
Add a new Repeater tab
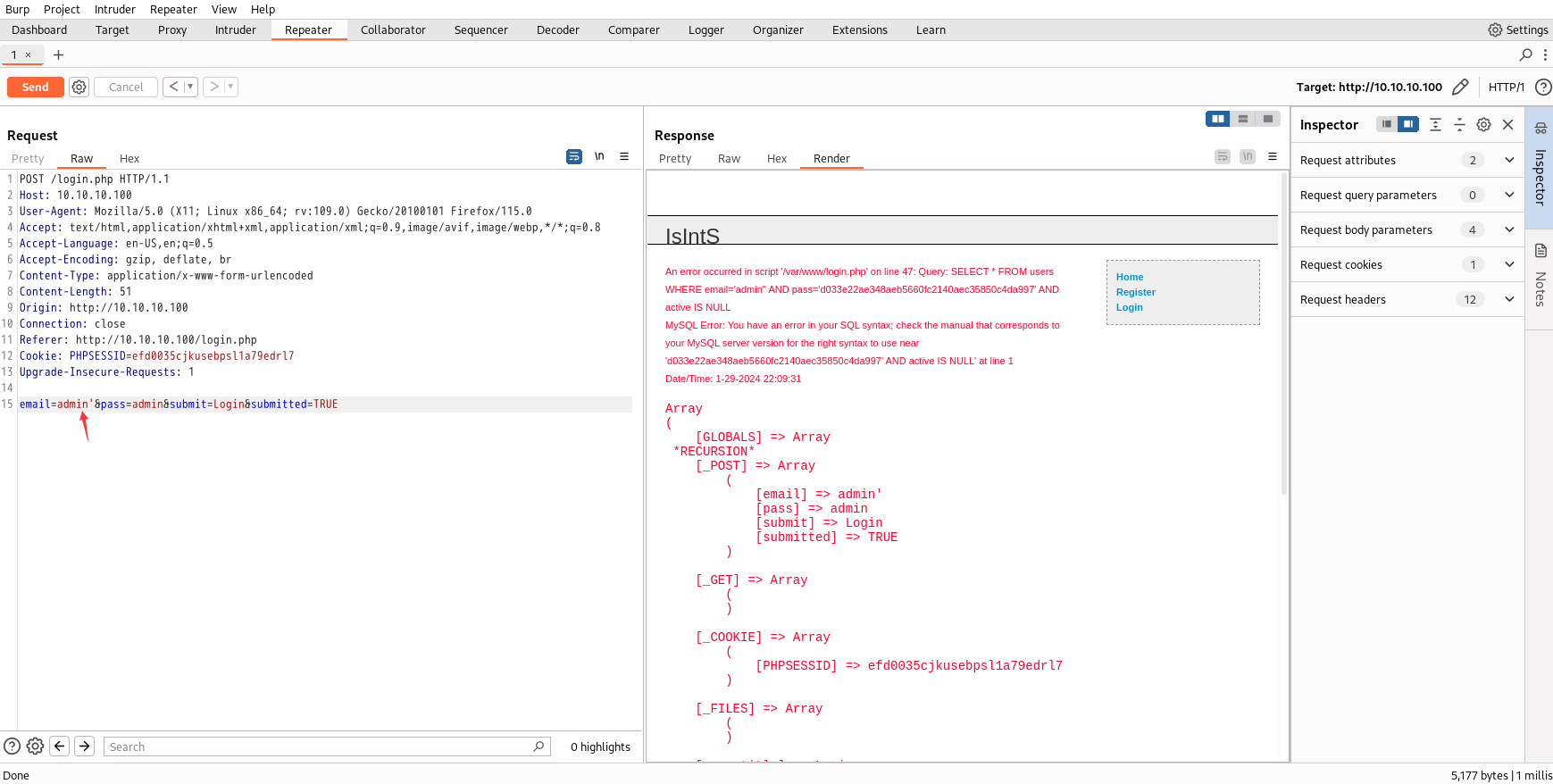[59, 54]
